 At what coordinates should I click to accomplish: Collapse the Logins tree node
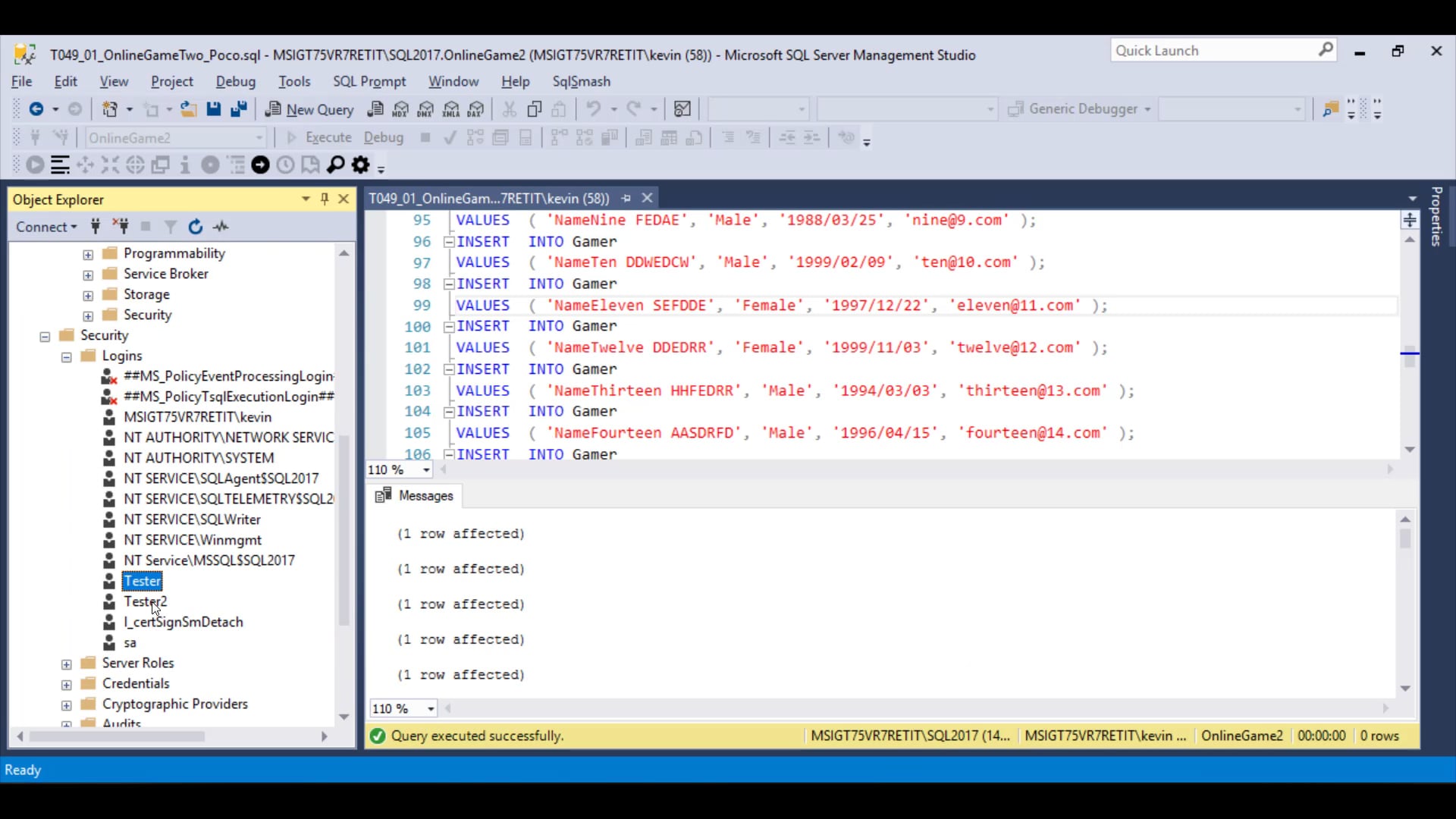pyautogui.click(x=67, y=356)
